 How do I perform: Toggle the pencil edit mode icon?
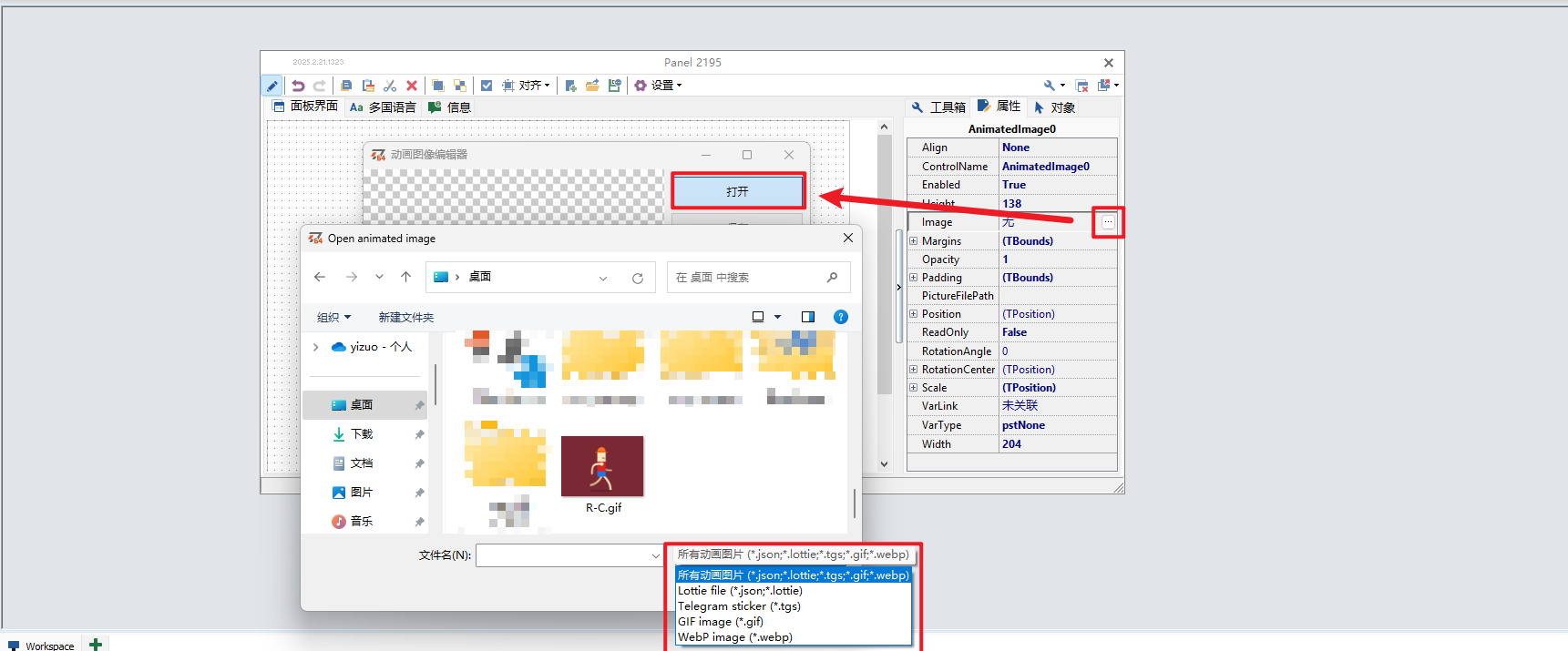(x=272, y=86)
